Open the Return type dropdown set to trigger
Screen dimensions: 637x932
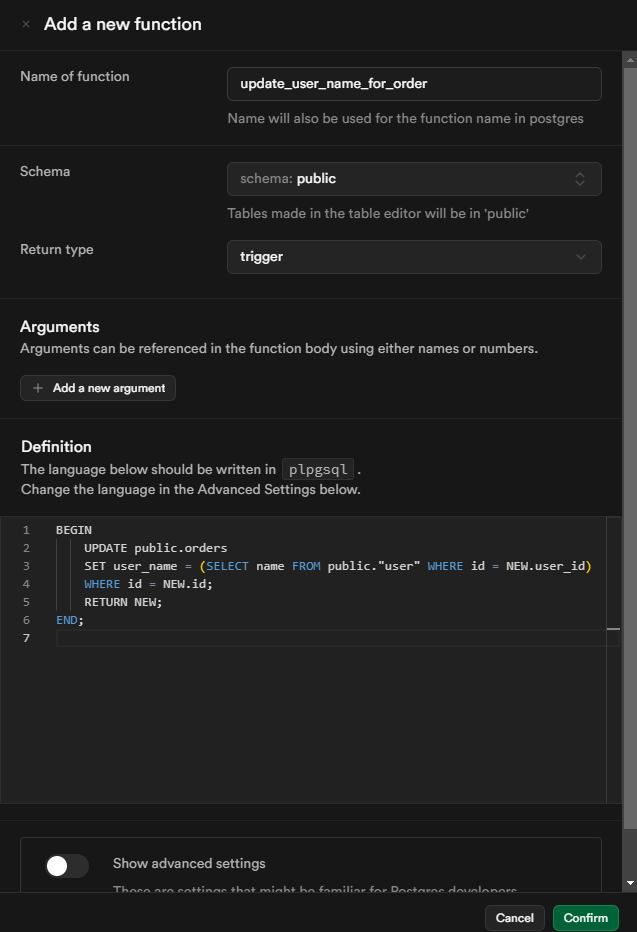click(x=414, y=257)
